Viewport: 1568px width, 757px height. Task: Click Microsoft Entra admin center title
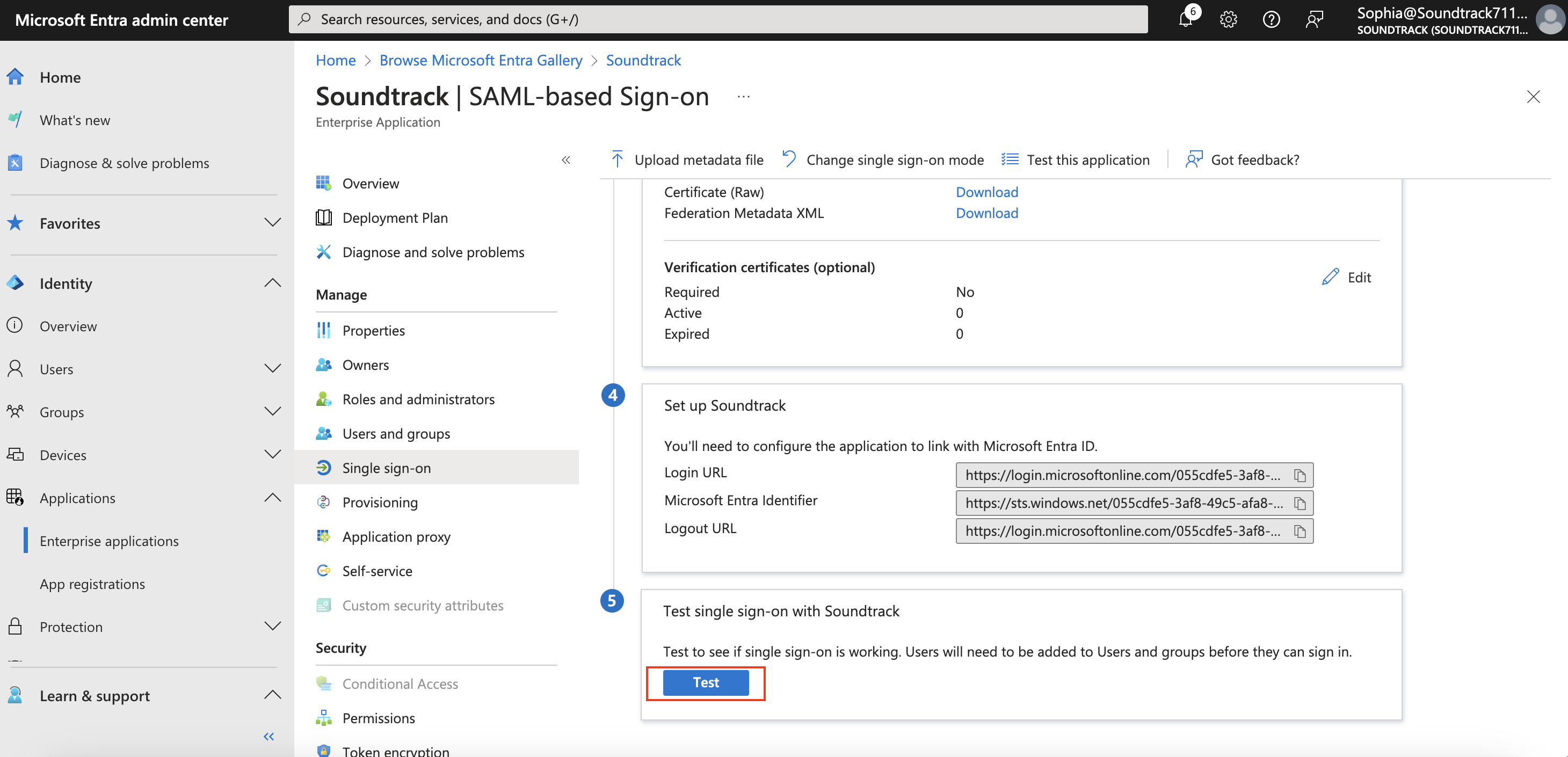pos(121,20)
